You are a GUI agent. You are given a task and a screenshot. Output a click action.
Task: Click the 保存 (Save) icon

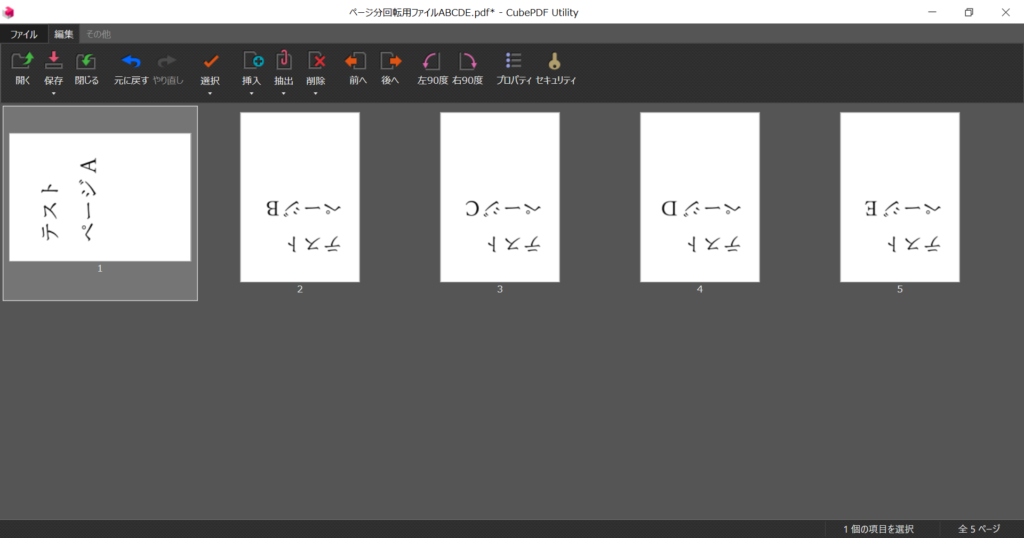point(54,61)
